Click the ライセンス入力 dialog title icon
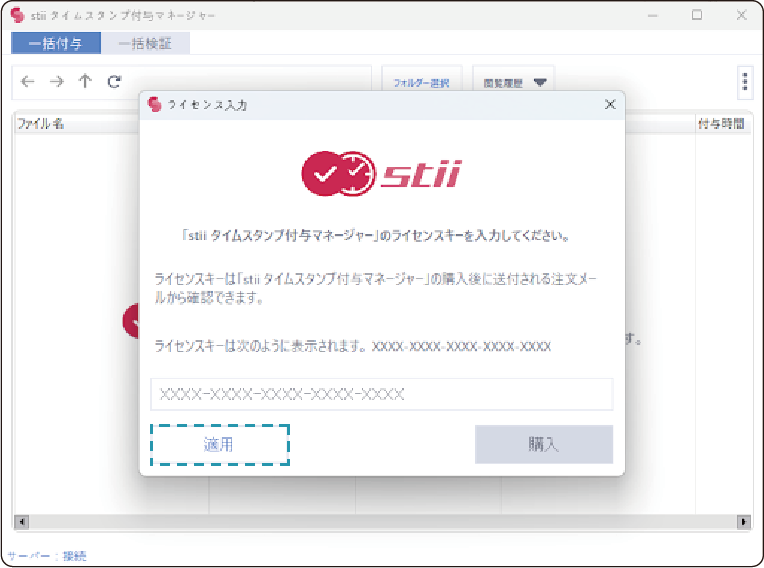This screenshot has width=764, height=568. (154, 104)
